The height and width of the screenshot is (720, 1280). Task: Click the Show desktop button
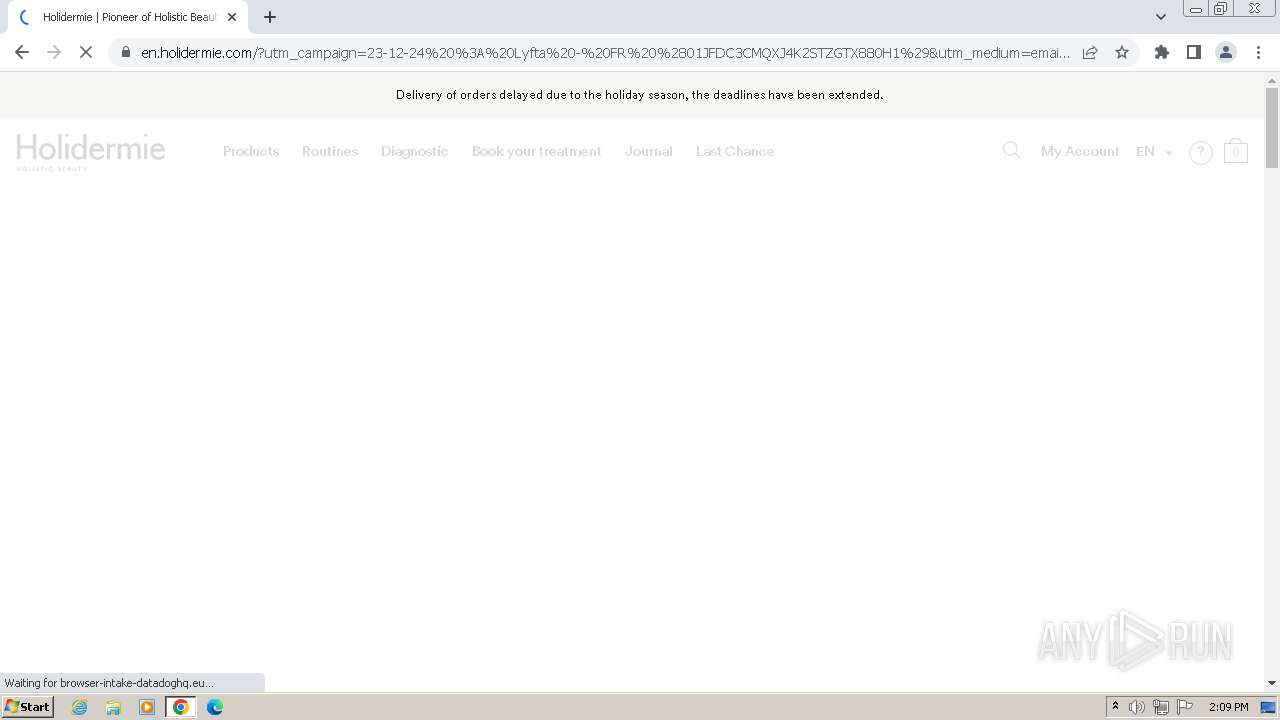[1269, 707]
